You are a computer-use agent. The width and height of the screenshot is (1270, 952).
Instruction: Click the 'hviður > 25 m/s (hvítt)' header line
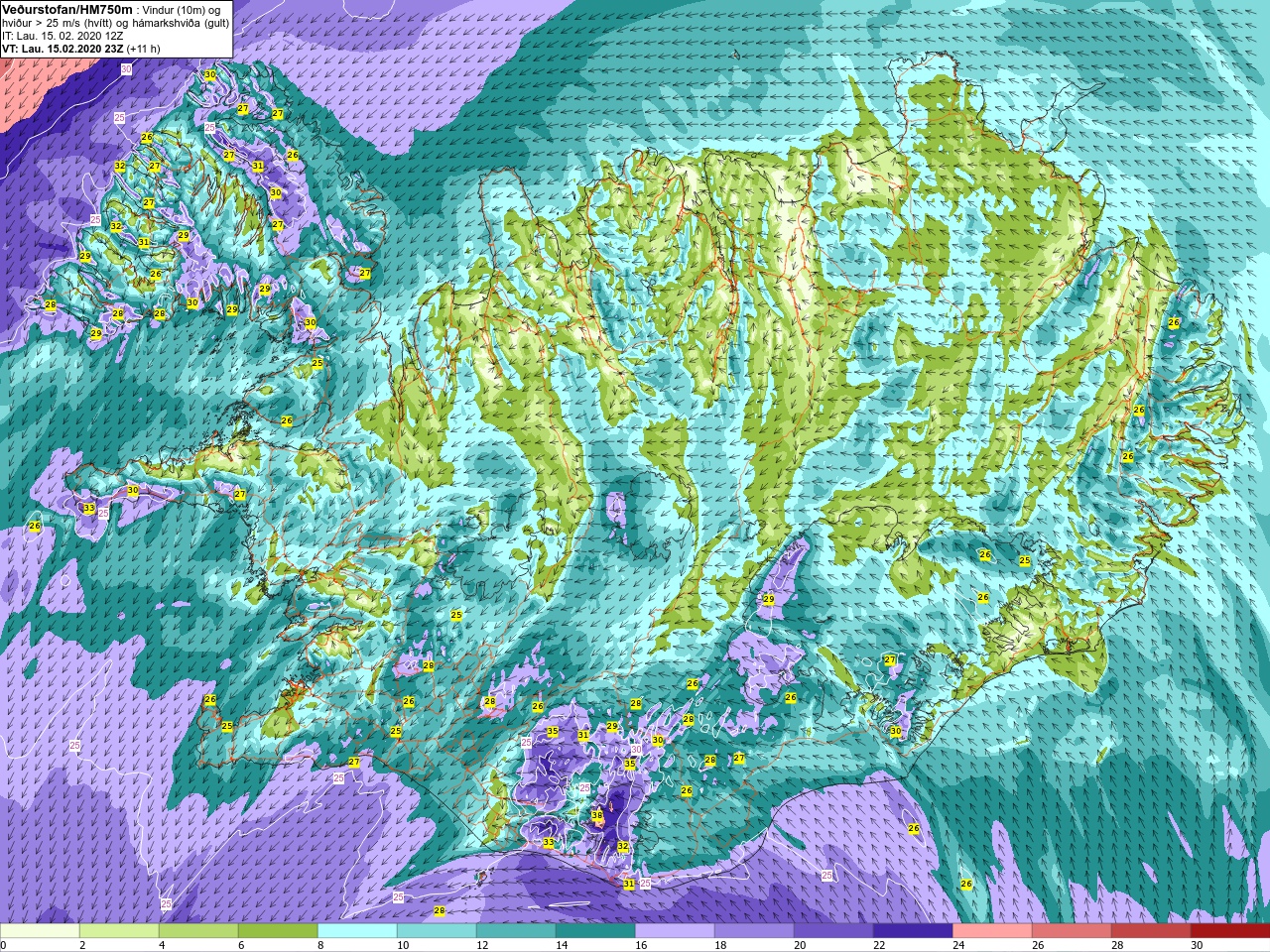115,22
